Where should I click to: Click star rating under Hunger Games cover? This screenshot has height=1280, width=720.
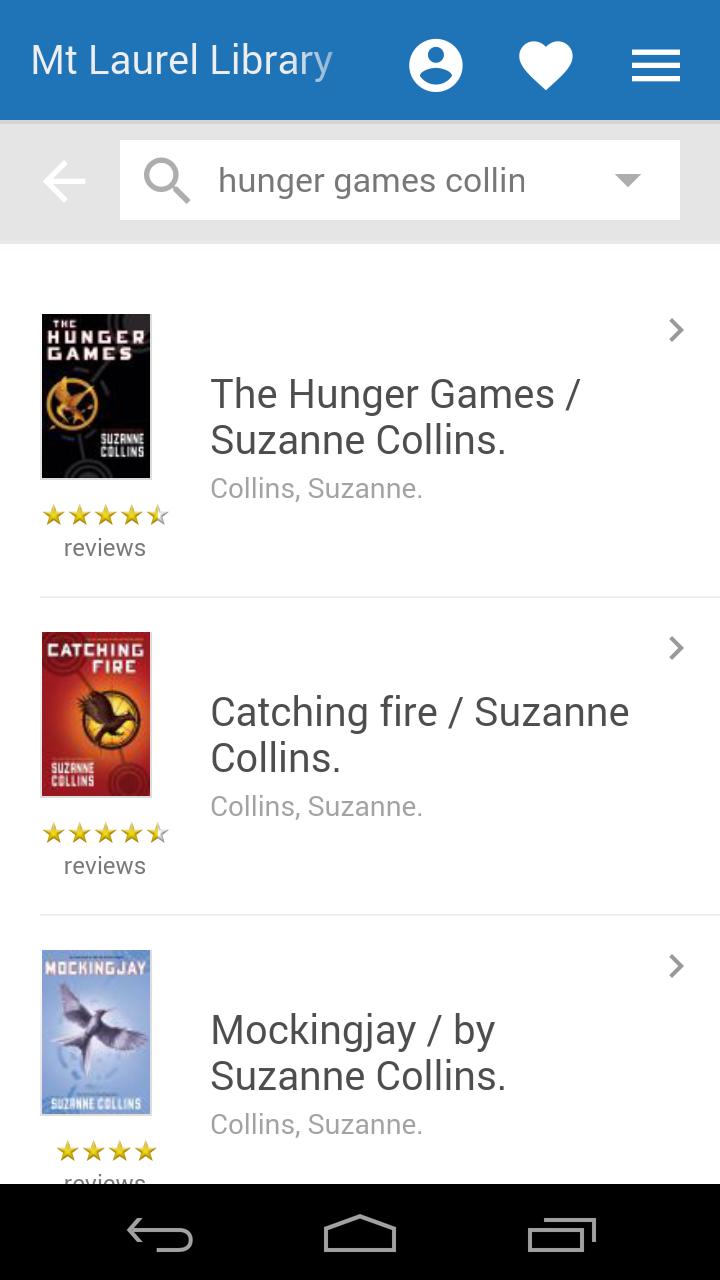click(105, 516)
